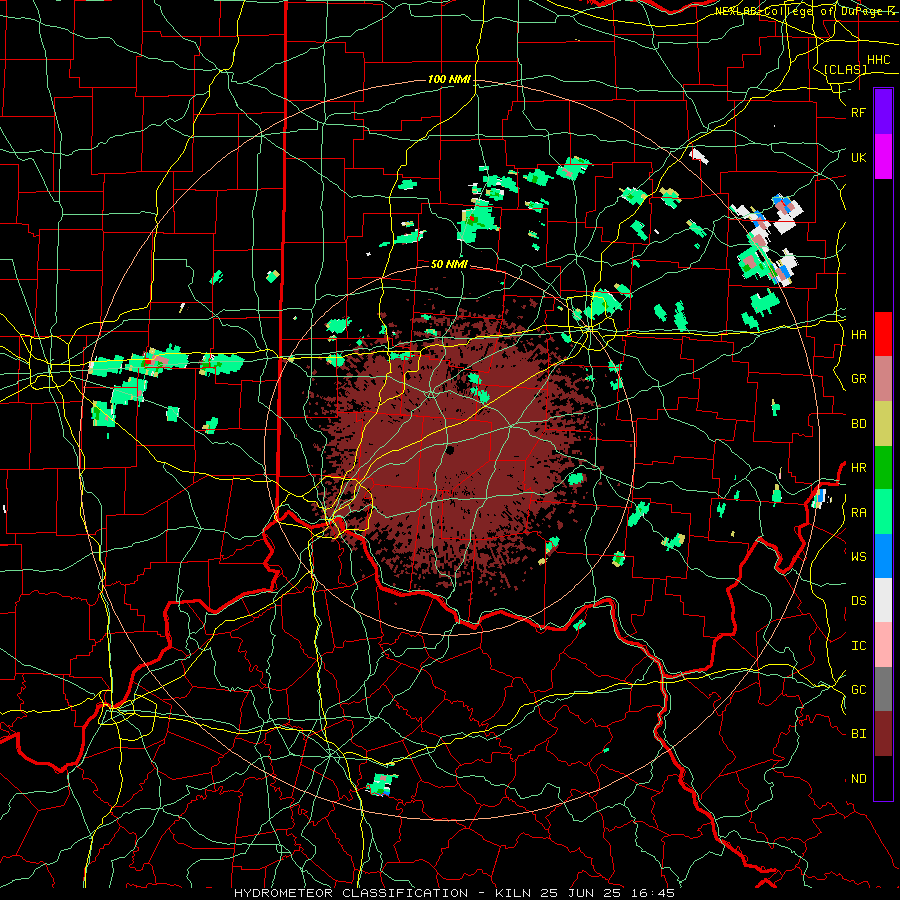Select the HR legend label

(x=858, y=468)
